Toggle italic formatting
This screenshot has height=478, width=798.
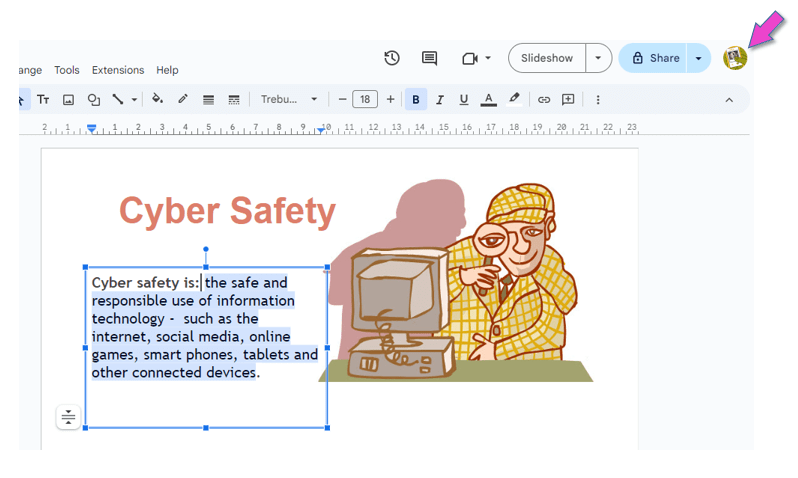440,100
